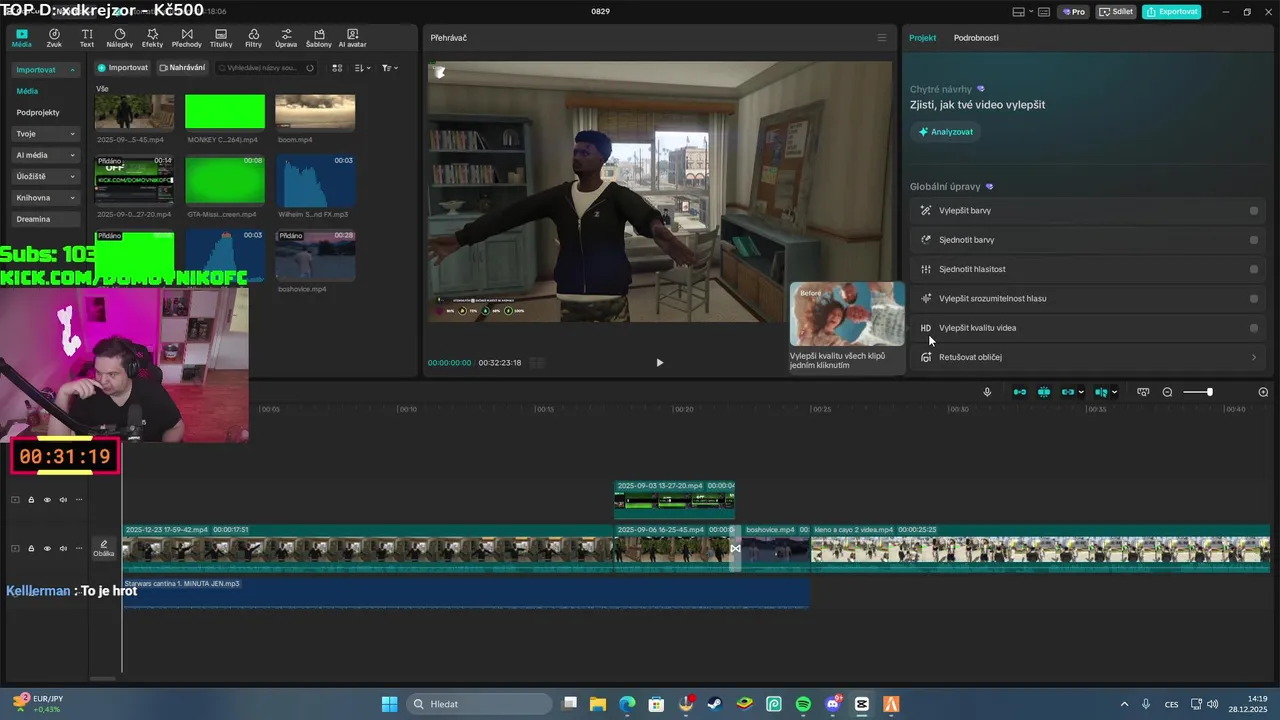1280x720 pixels.
Task: Select Média in the left sidebar
Action: click(x=27, y=91)
